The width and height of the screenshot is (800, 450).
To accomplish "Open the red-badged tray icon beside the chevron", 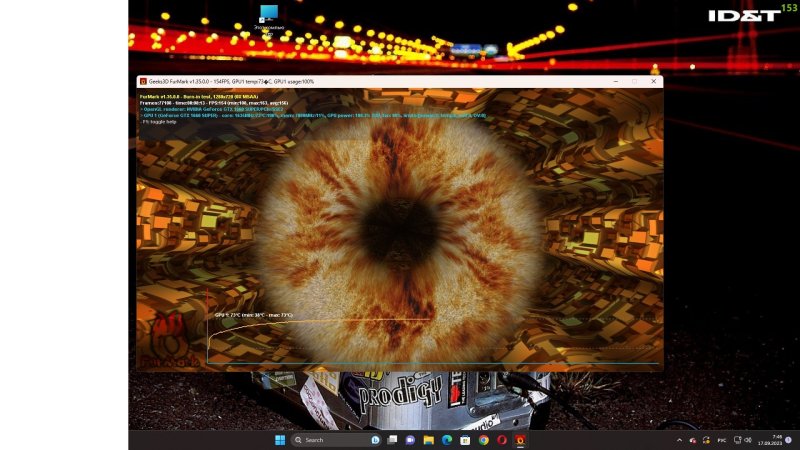I will click(x=692, y=440).
